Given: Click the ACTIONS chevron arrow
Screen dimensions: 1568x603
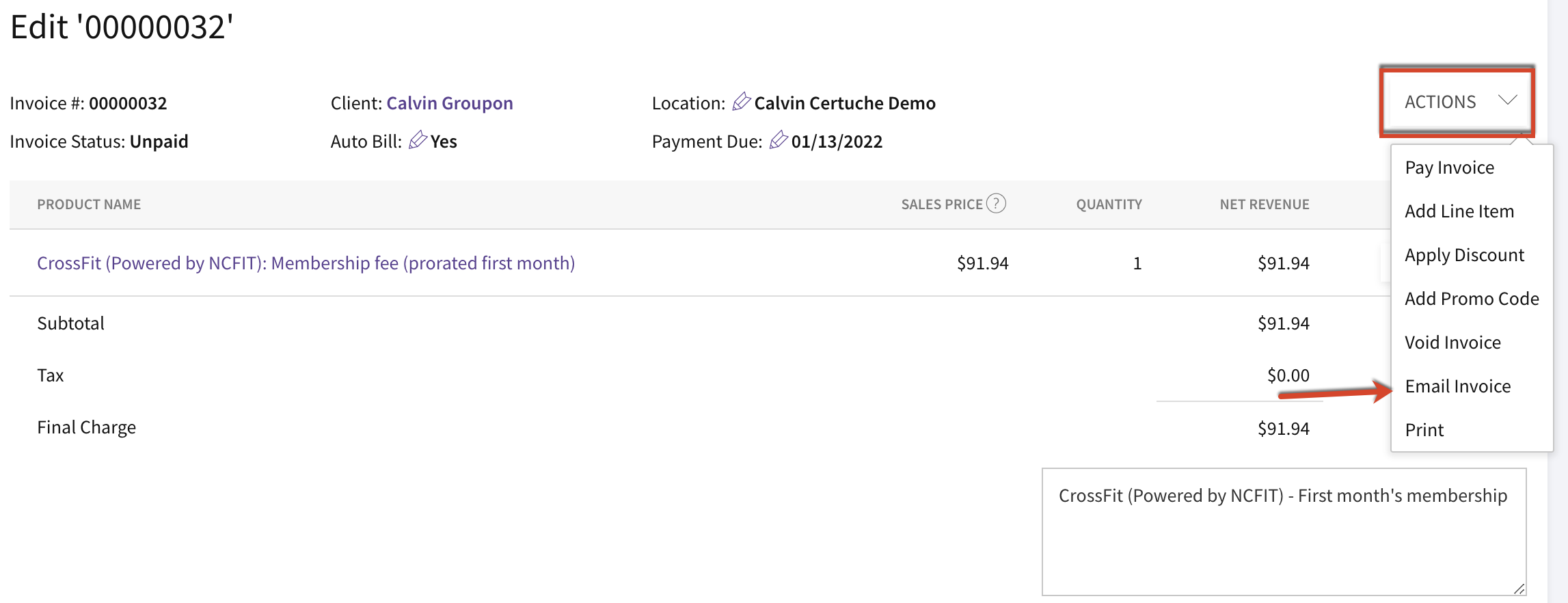Looking at the screenshot, I should pyautogui.click(x=1507, y=100).
